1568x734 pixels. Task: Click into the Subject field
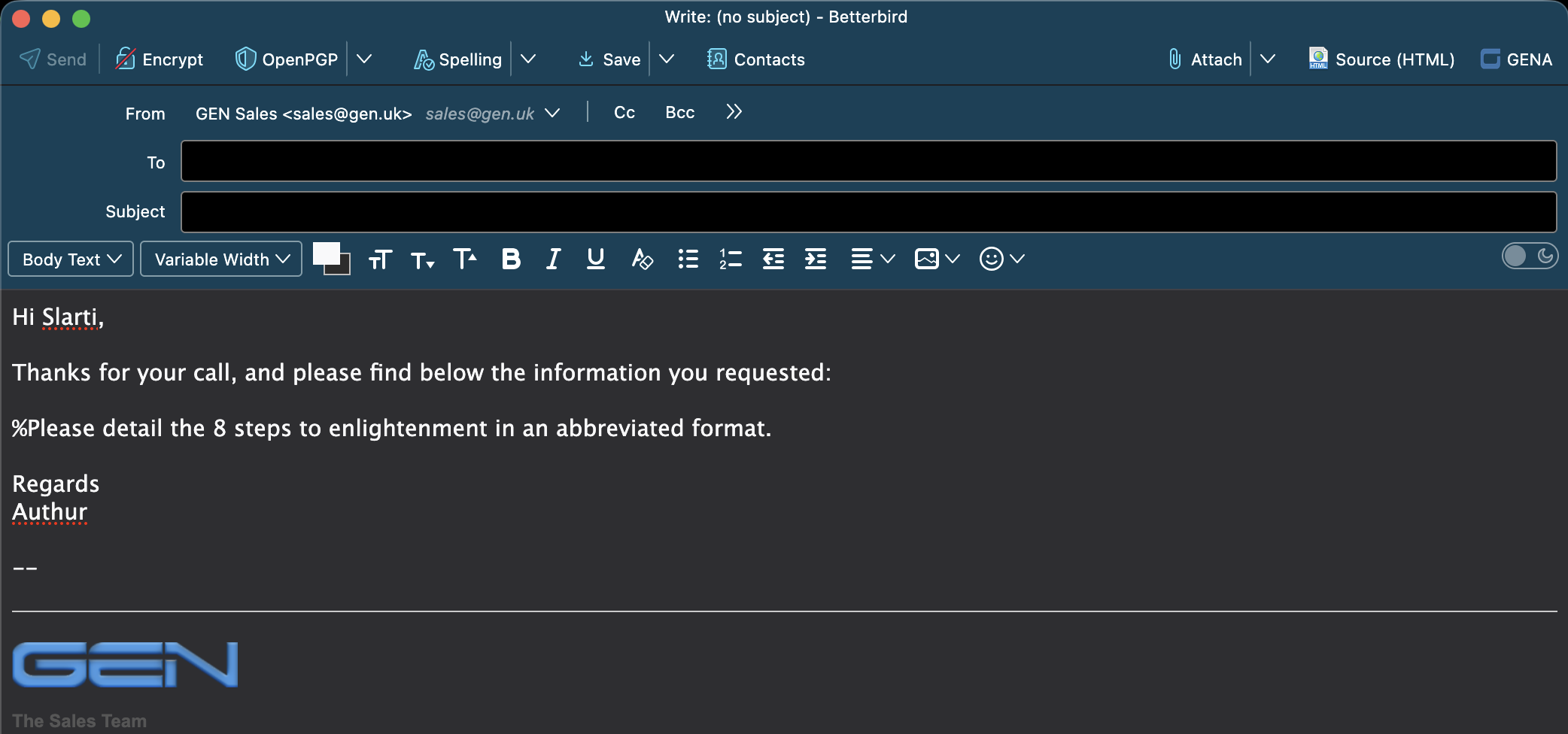868,212
